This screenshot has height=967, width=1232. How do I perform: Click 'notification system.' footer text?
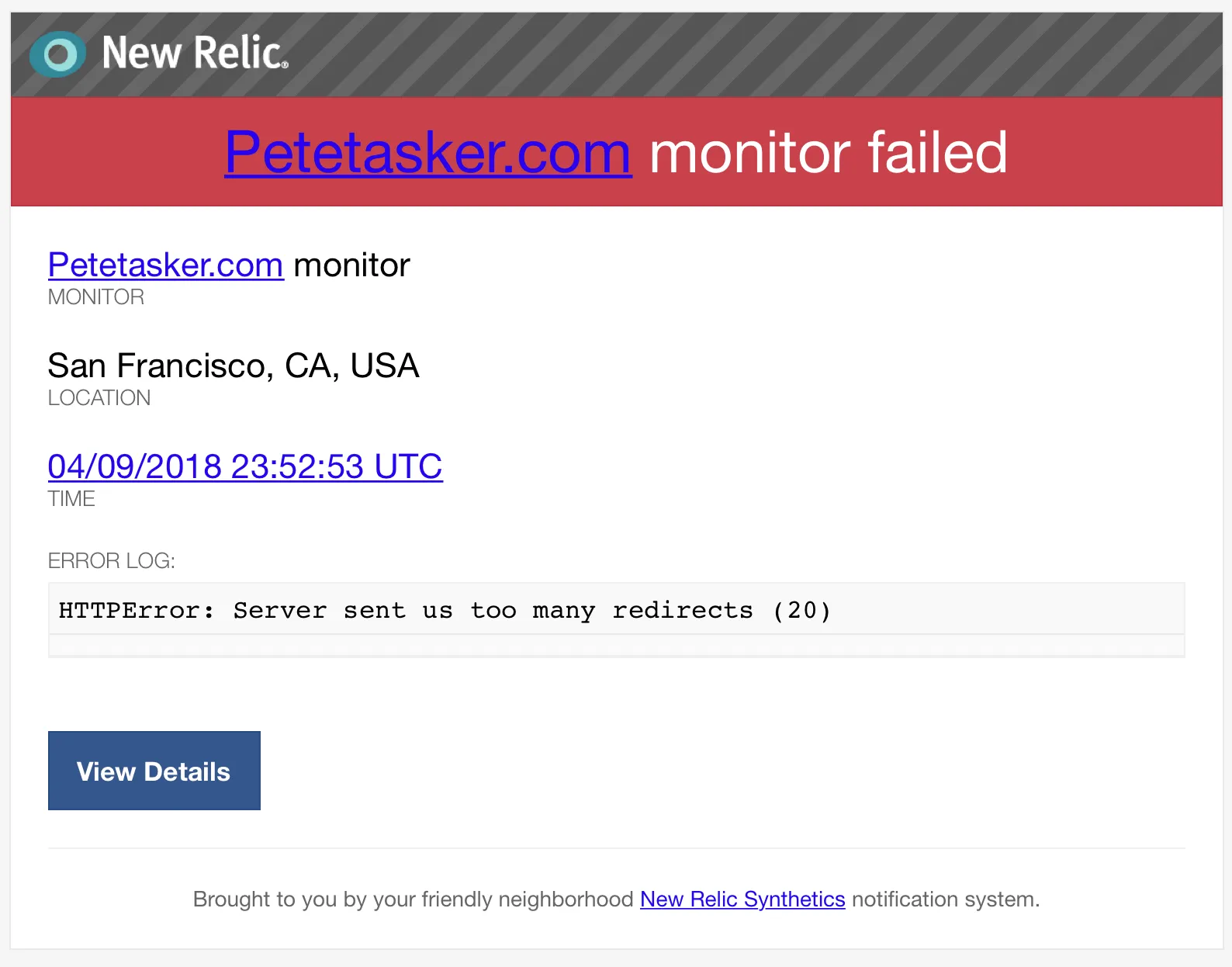coord(945,899)
